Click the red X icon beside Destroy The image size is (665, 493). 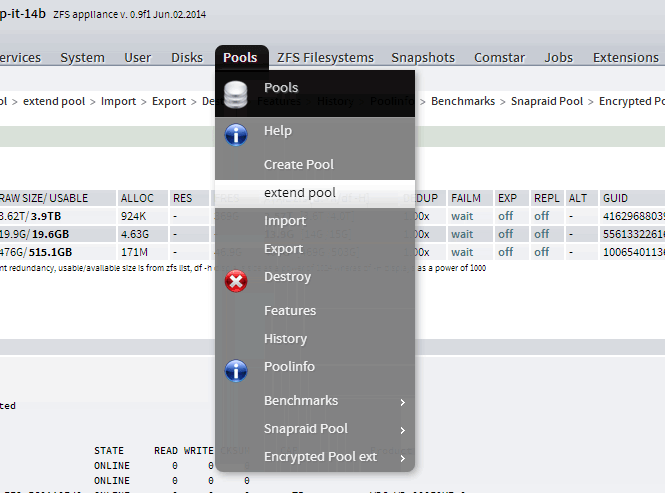[x=236, y=281]
